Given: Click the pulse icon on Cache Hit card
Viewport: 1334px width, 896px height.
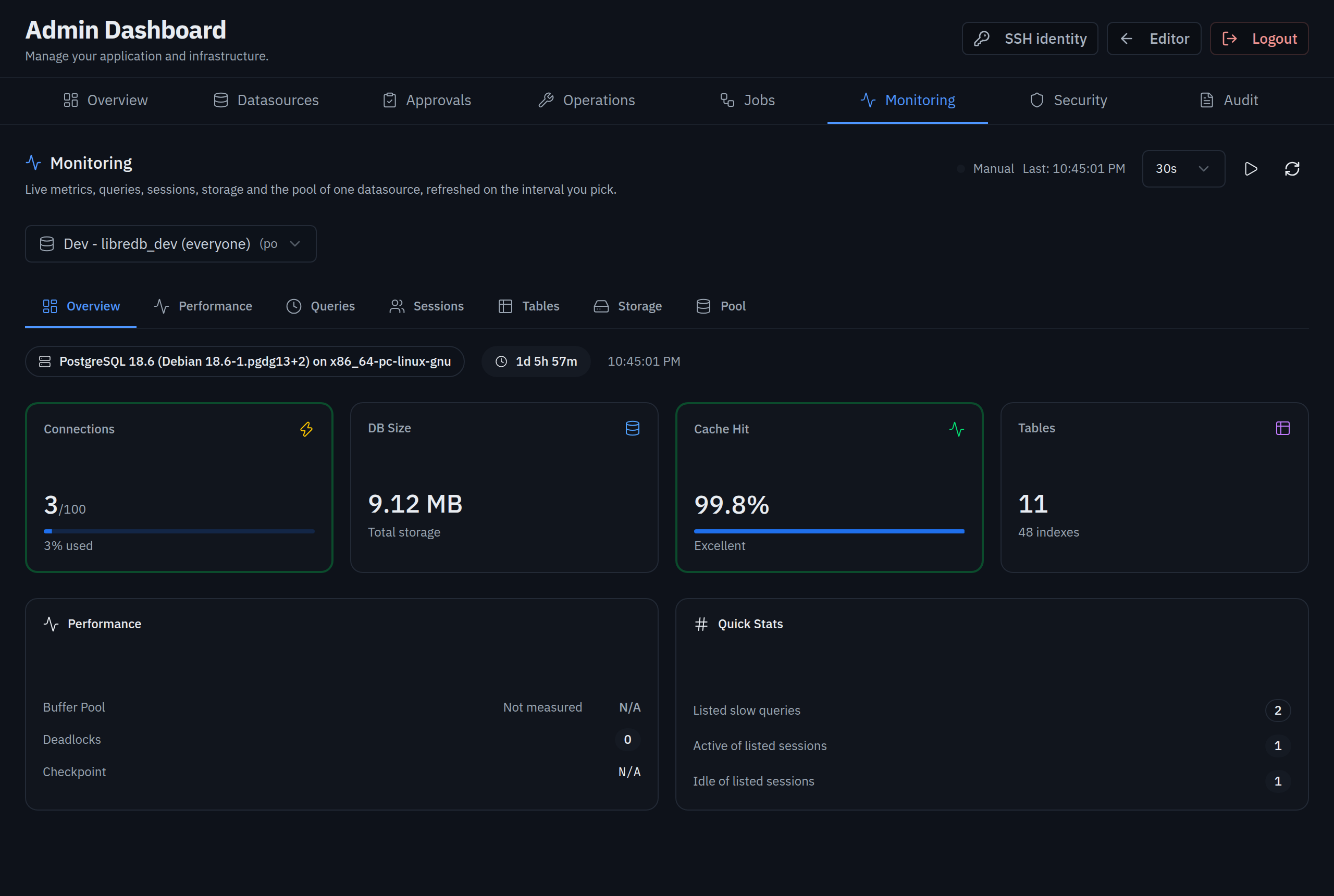Looking at the screenshot, I should click(957, 429).
